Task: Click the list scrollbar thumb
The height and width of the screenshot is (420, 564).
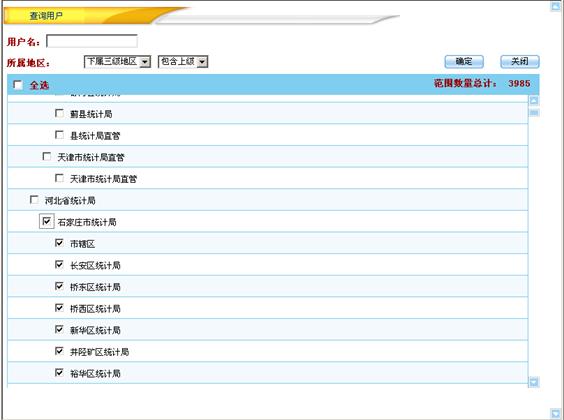Action: 534,113
